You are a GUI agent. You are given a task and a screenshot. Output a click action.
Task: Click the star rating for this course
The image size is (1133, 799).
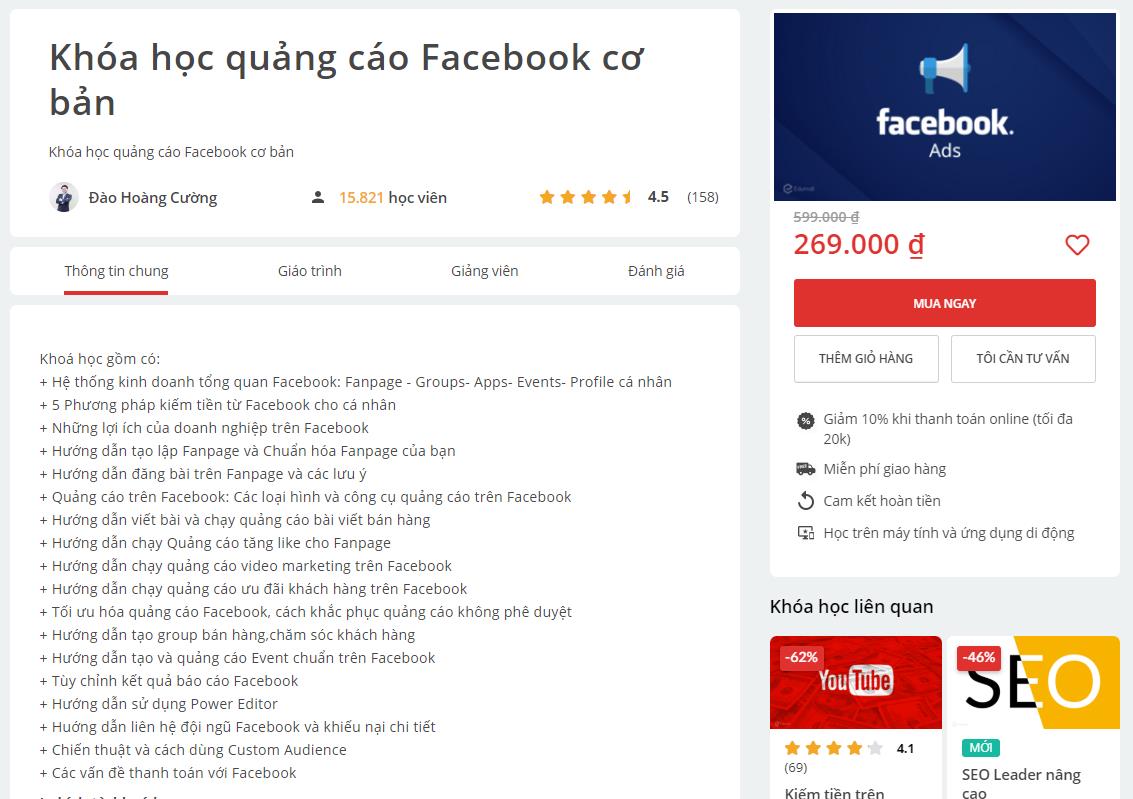click(x=585, y=196)
